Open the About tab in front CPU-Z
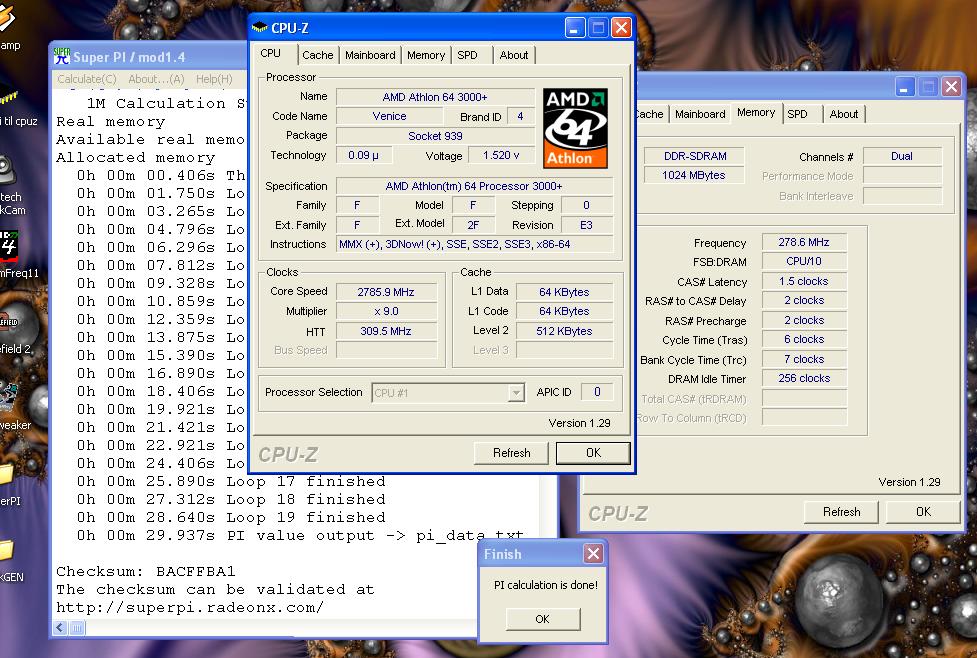Screen dimensions: 977x658 coord(513,55)
